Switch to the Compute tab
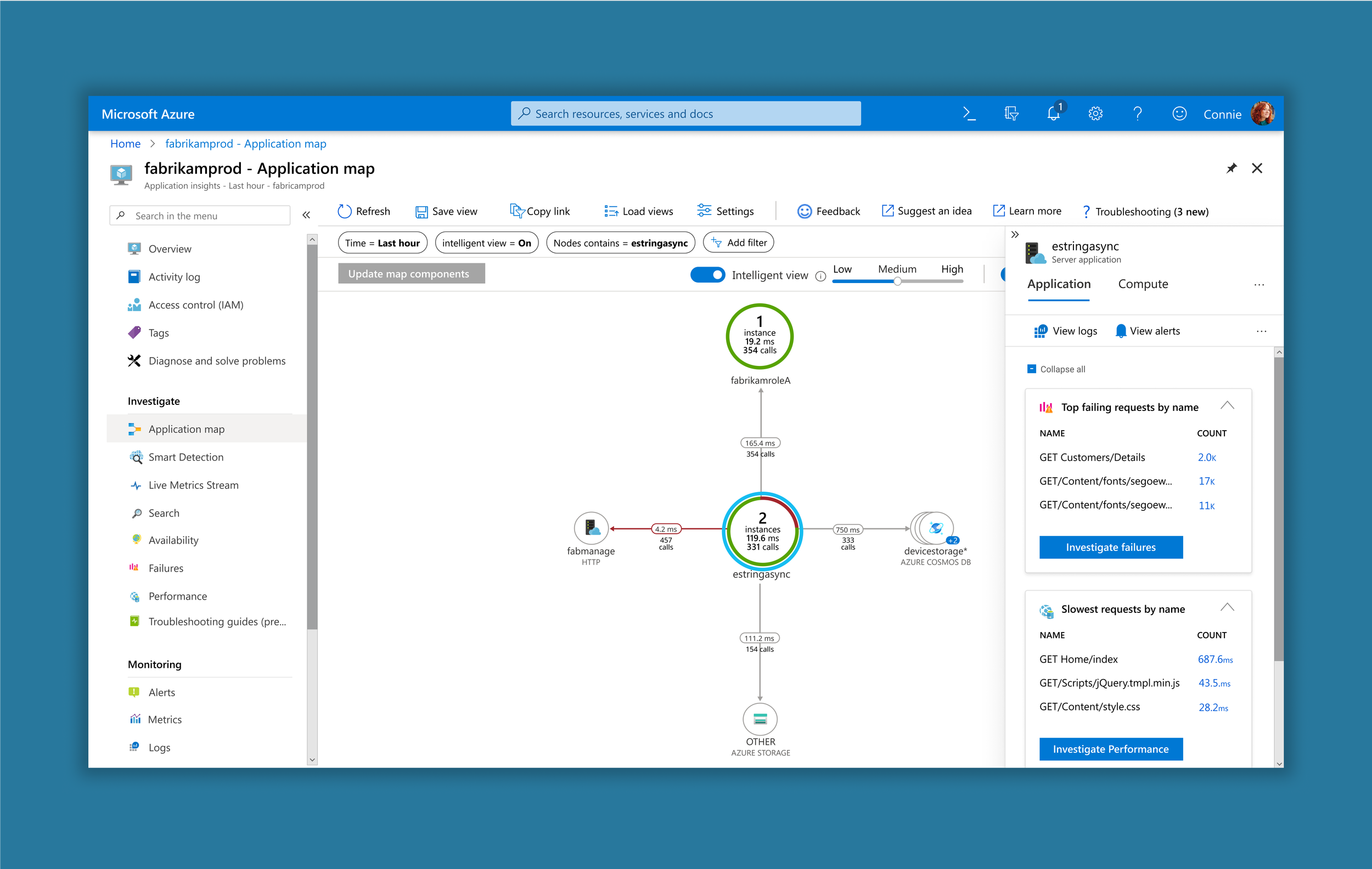 pos(1143,284)
